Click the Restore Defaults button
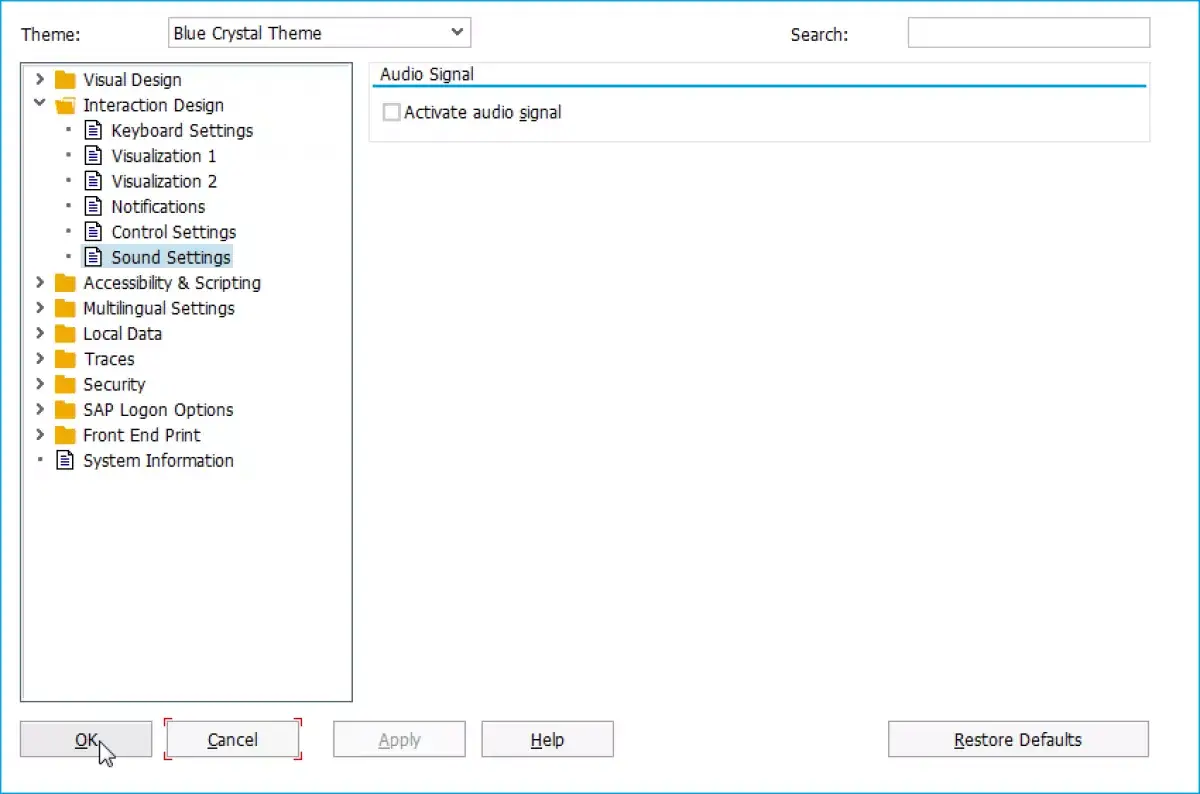The width and height of the screenshot is (1200, 794). 1018,740
